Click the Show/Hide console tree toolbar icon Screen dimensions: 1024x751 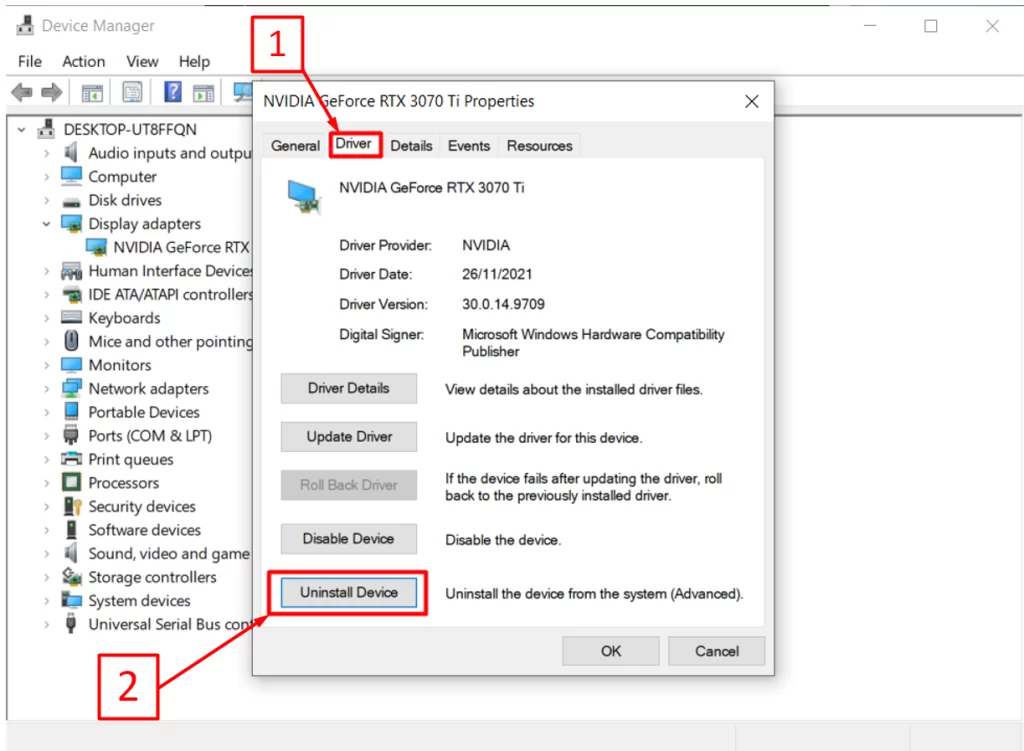coord(92,93)
